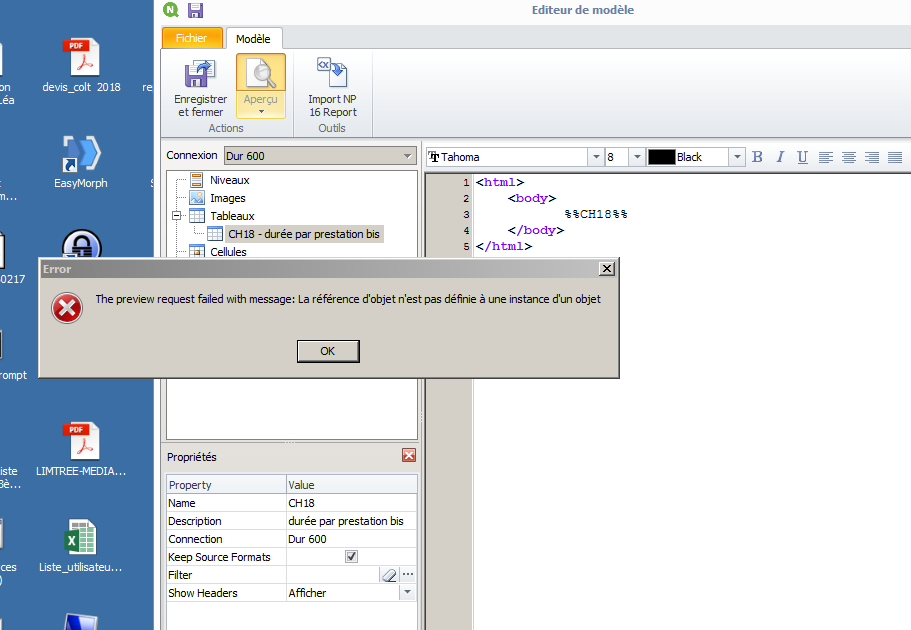Toggle bold formatting
This screenshot has height=630, width=911.
tap(757, 157)
